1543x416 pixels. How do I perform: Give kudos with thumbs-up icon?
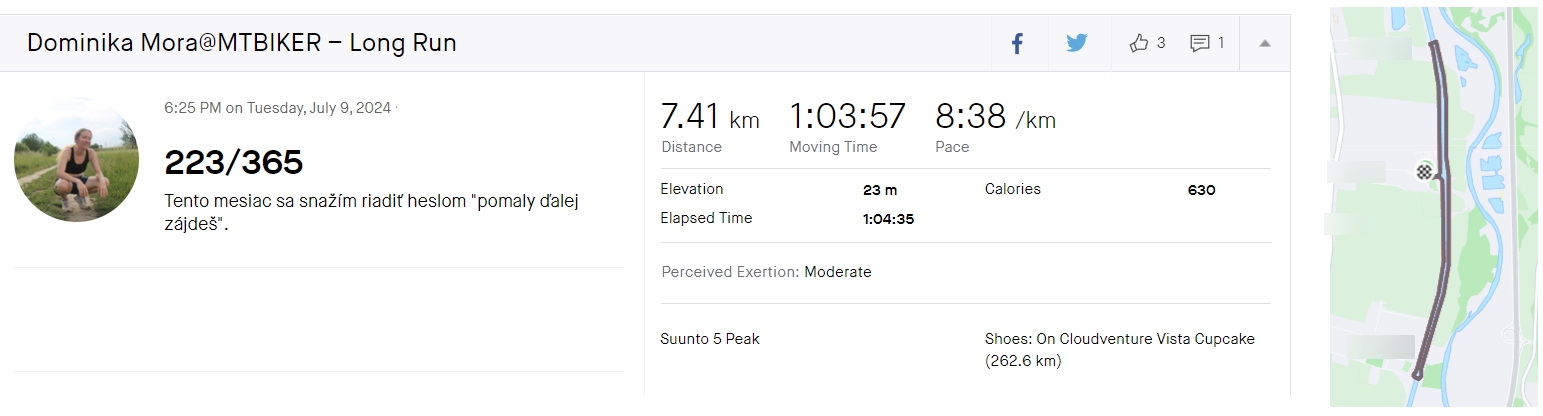1138,43
